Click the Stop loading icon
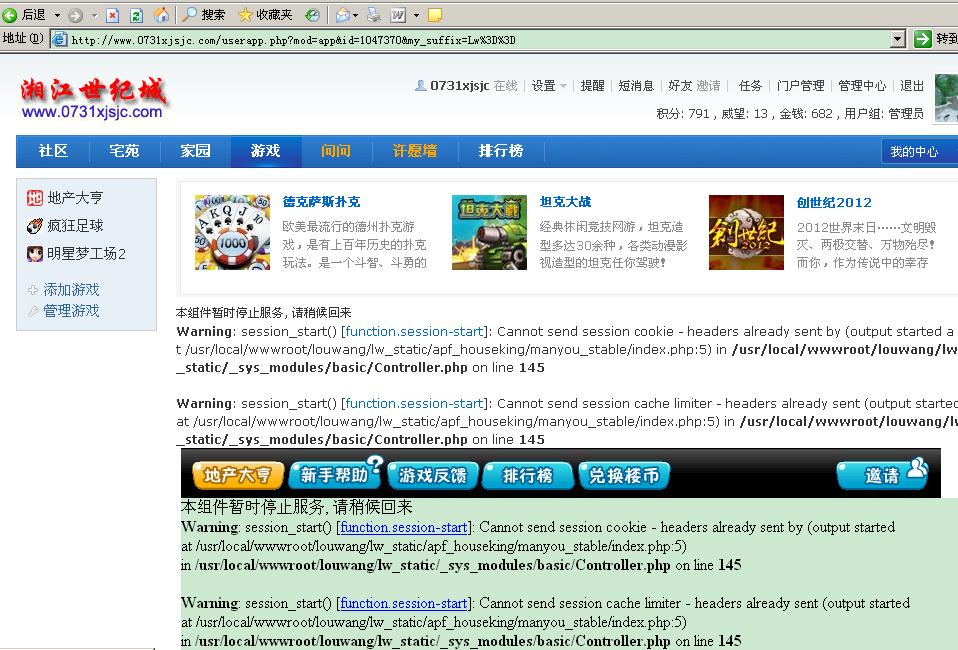Screen dimensions: 958x650 click(112, 15)
